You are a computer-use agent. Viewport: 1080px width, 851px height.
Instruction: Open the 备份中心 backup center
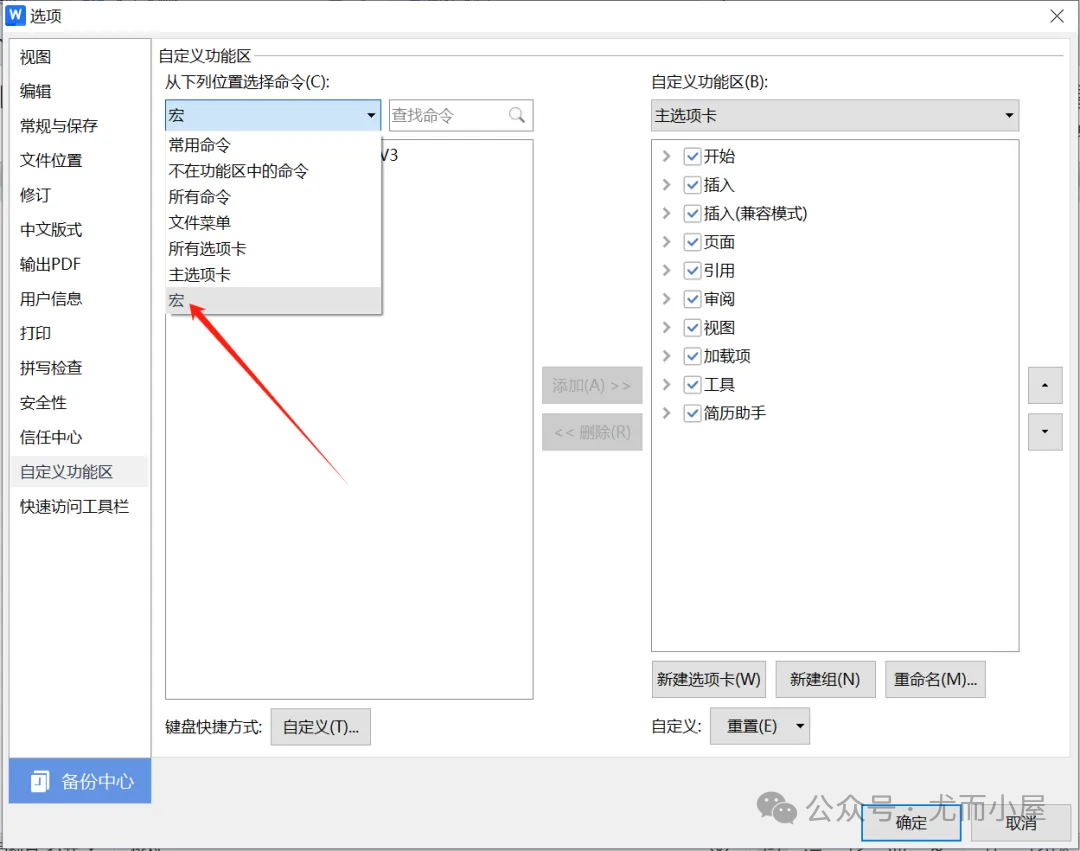(x=80, y=781)
